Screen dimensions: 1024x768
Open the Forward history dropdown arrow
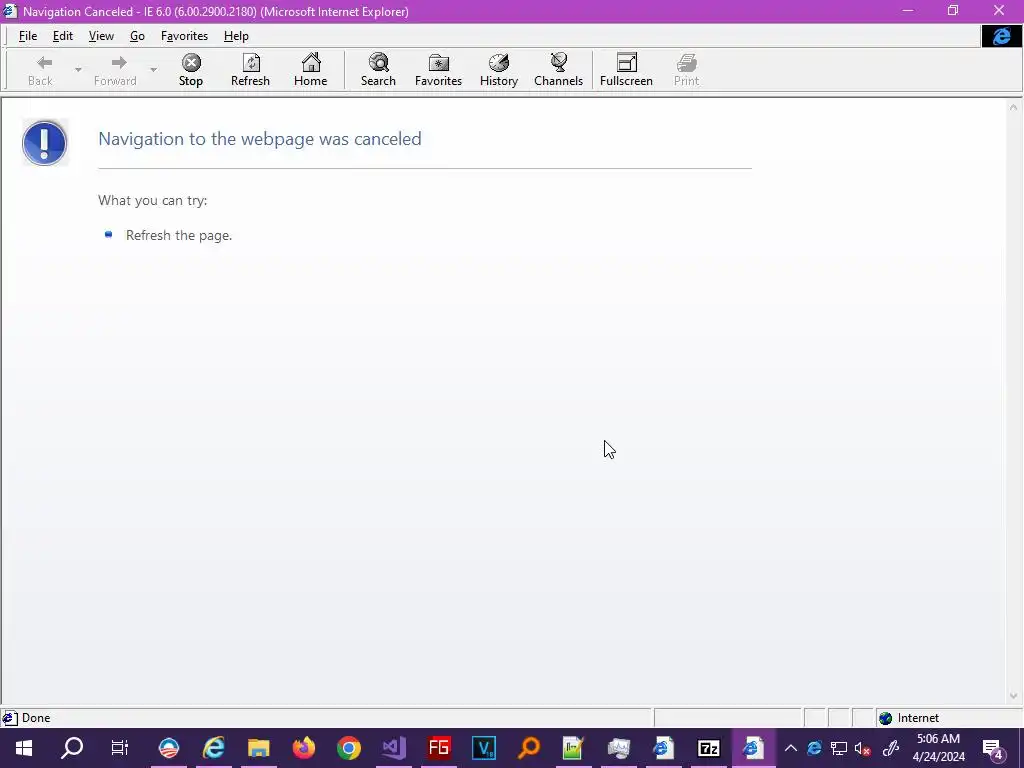point(153,70)
